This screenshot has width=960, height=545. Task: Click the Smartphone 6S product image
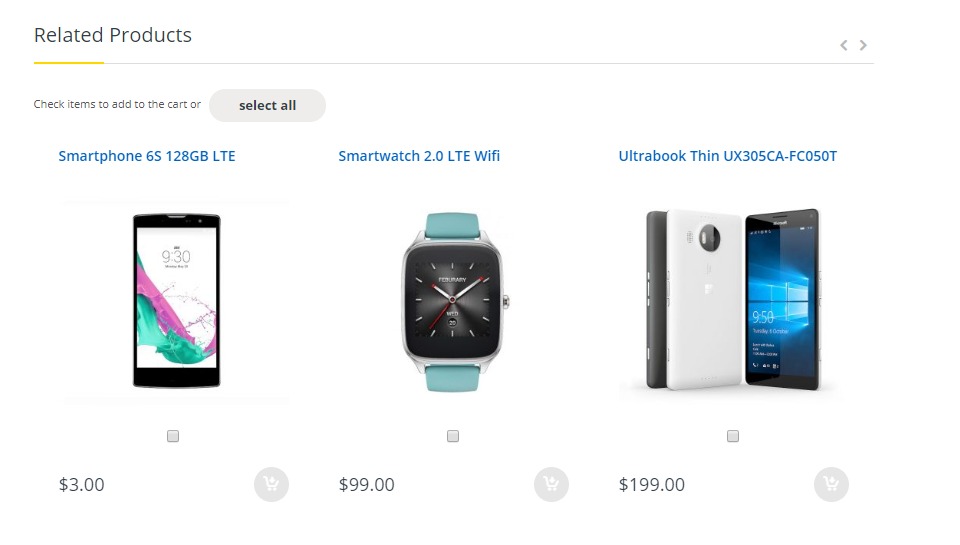[x=176, y=301]
